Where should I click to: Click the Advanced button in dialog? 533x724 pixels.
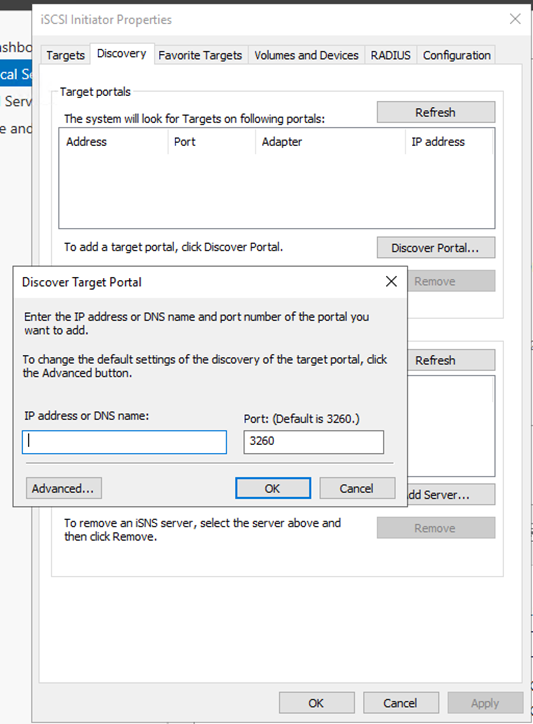[64, 489]
